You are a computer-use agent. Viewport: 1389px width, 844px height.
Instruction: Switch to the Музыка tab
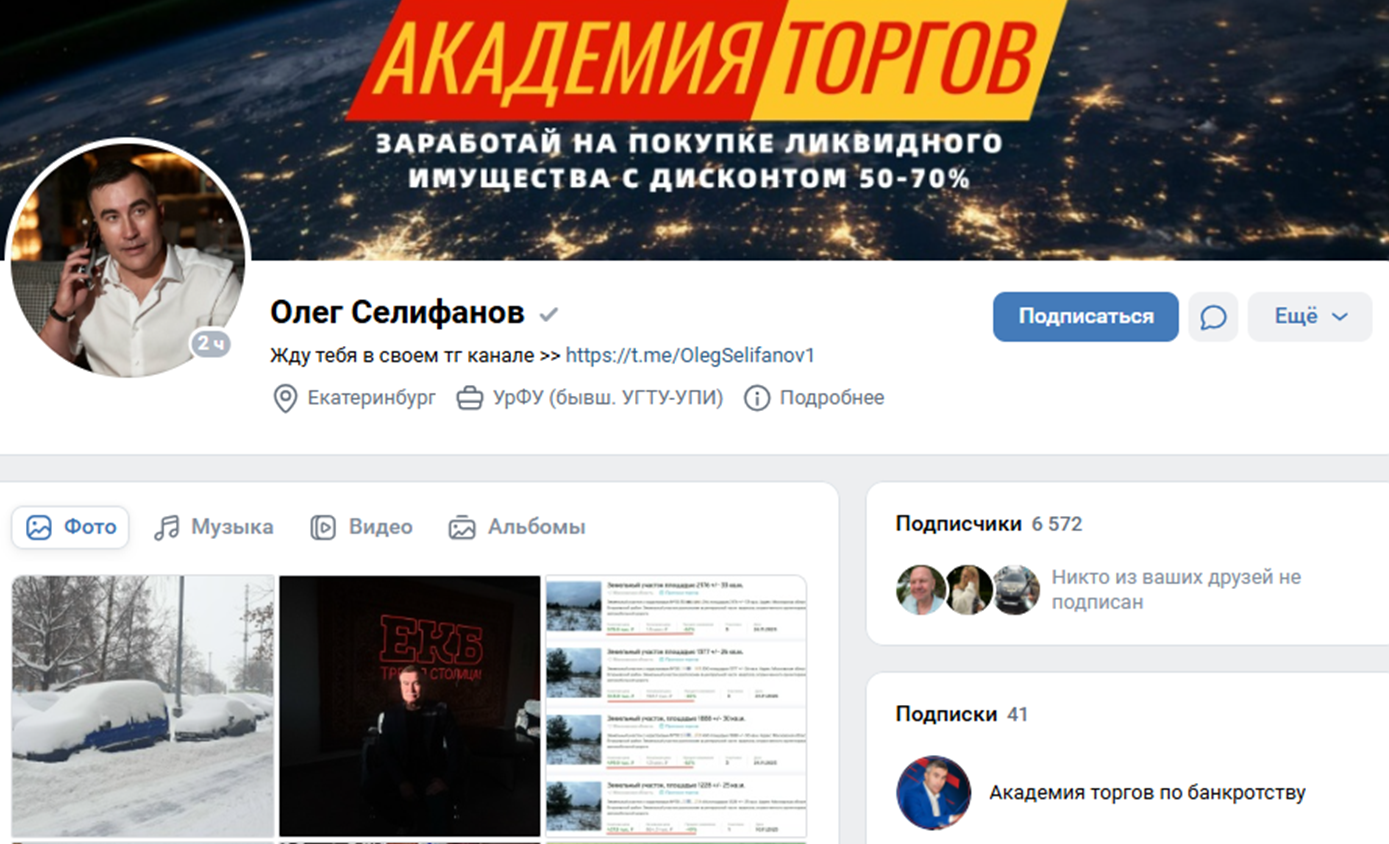213,527
